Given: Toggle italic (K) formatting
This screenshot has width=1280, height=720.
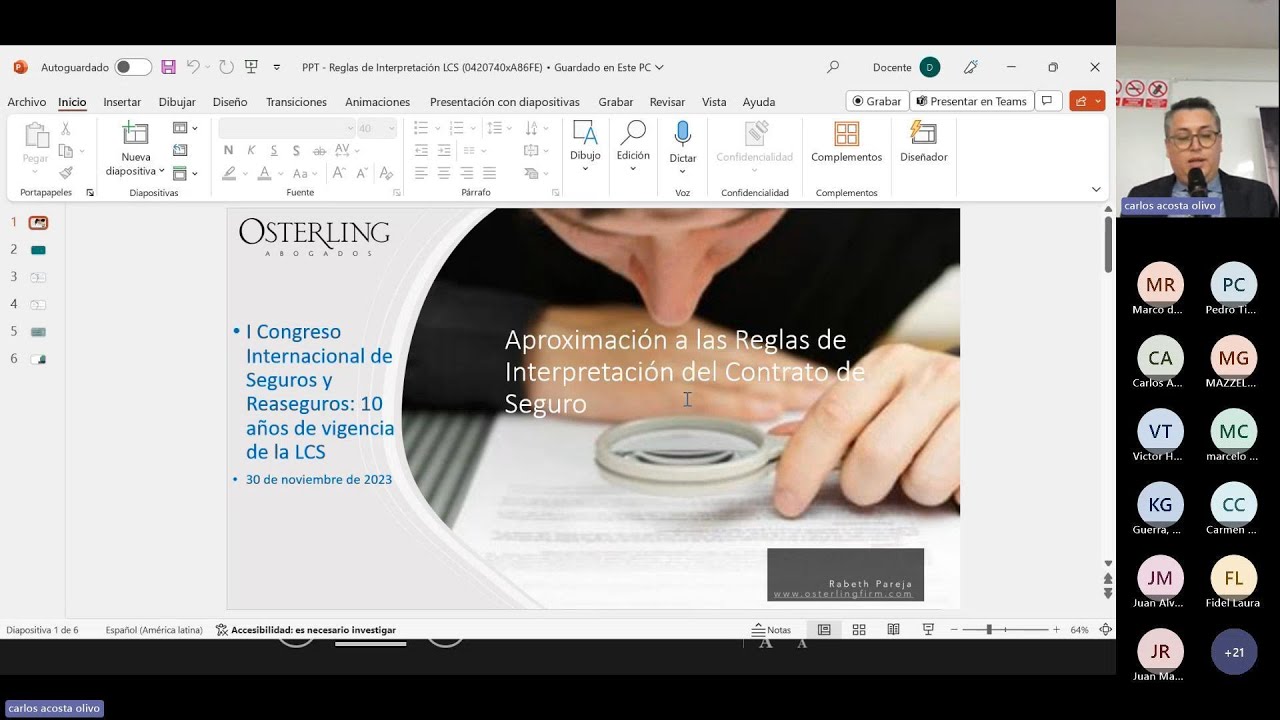Looking at the screenshot, I should pyautogui.click(x=251, y=150).
